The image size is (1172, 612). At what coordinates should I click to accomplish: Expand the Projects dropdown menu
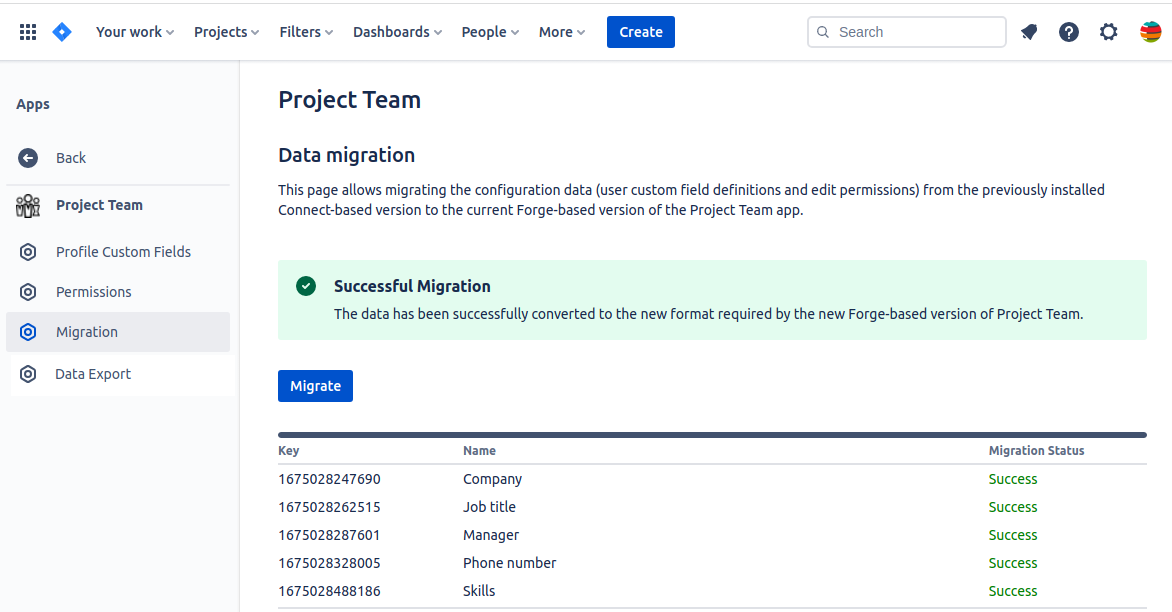[x=226, y=32]
